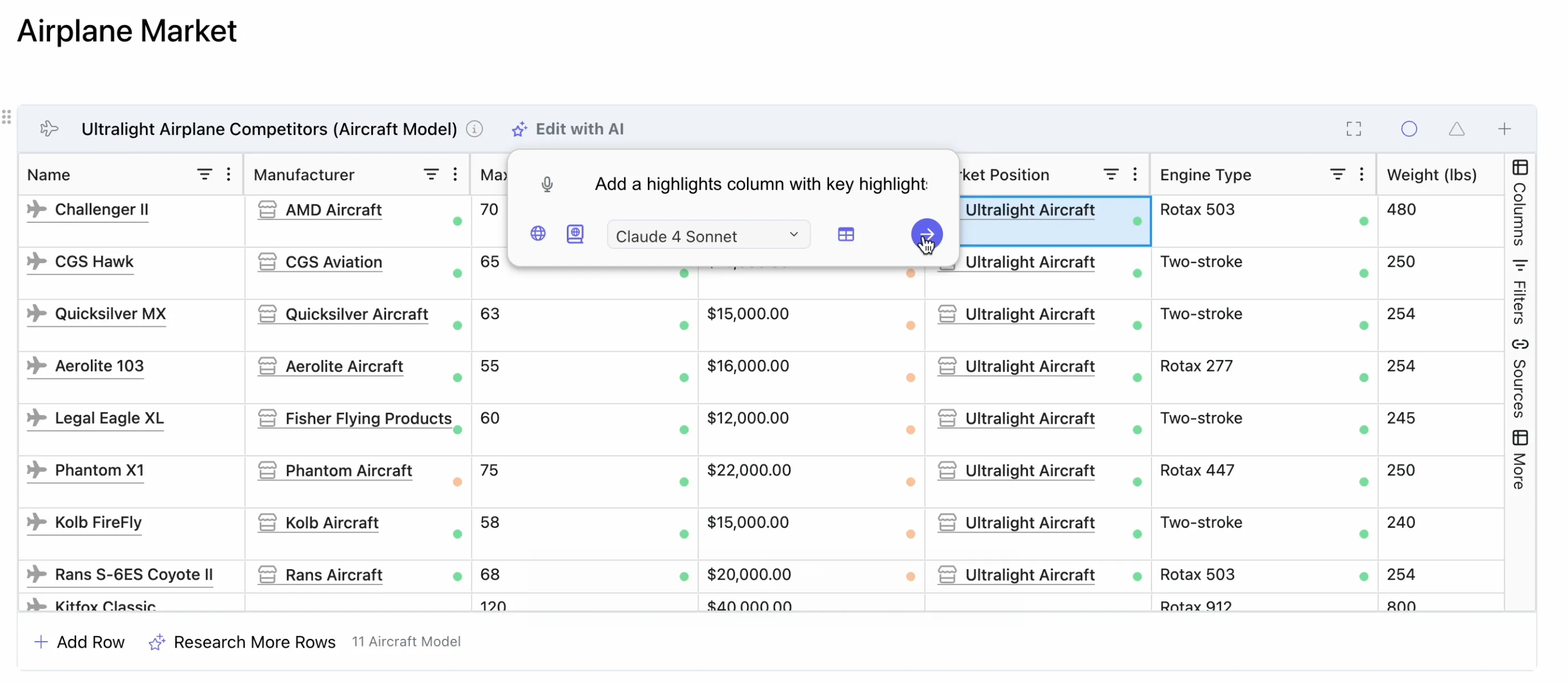Viewport: 1568px width, 683px height.
Task: Open the three-dot menu on Engine Type column
Action: [1362, 174]
